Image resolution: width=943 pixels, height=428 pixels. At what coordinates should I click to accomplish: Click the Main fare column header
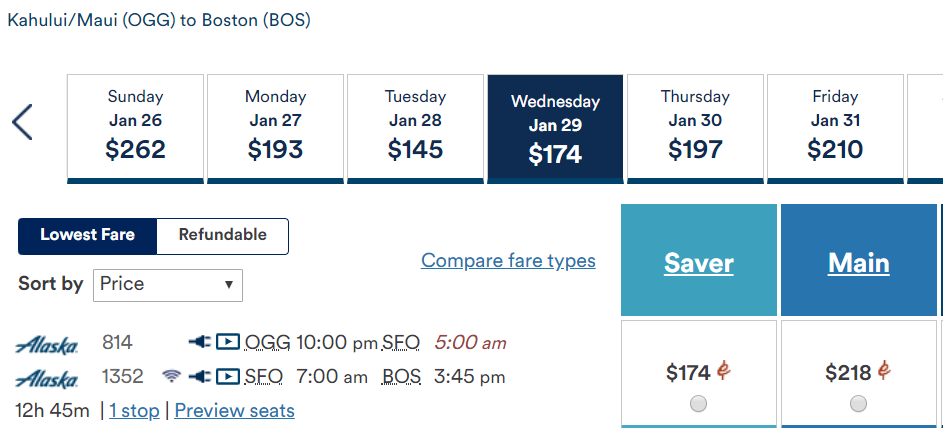click(859, 263)
